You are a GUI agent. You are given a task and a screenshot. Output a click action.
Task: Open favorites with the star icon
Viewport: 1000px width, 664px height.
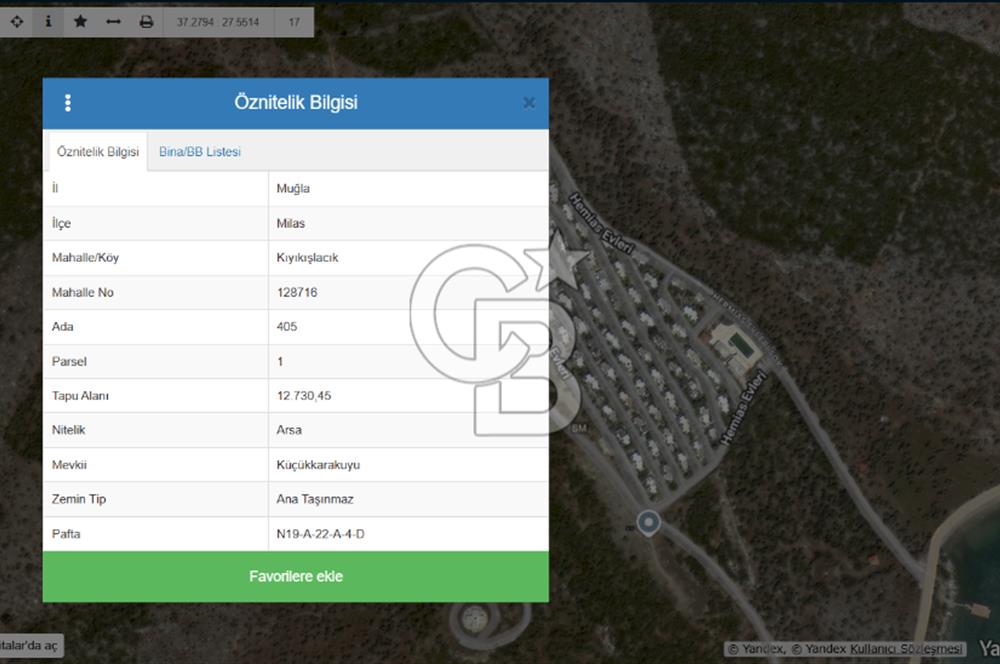click(81, 21)
